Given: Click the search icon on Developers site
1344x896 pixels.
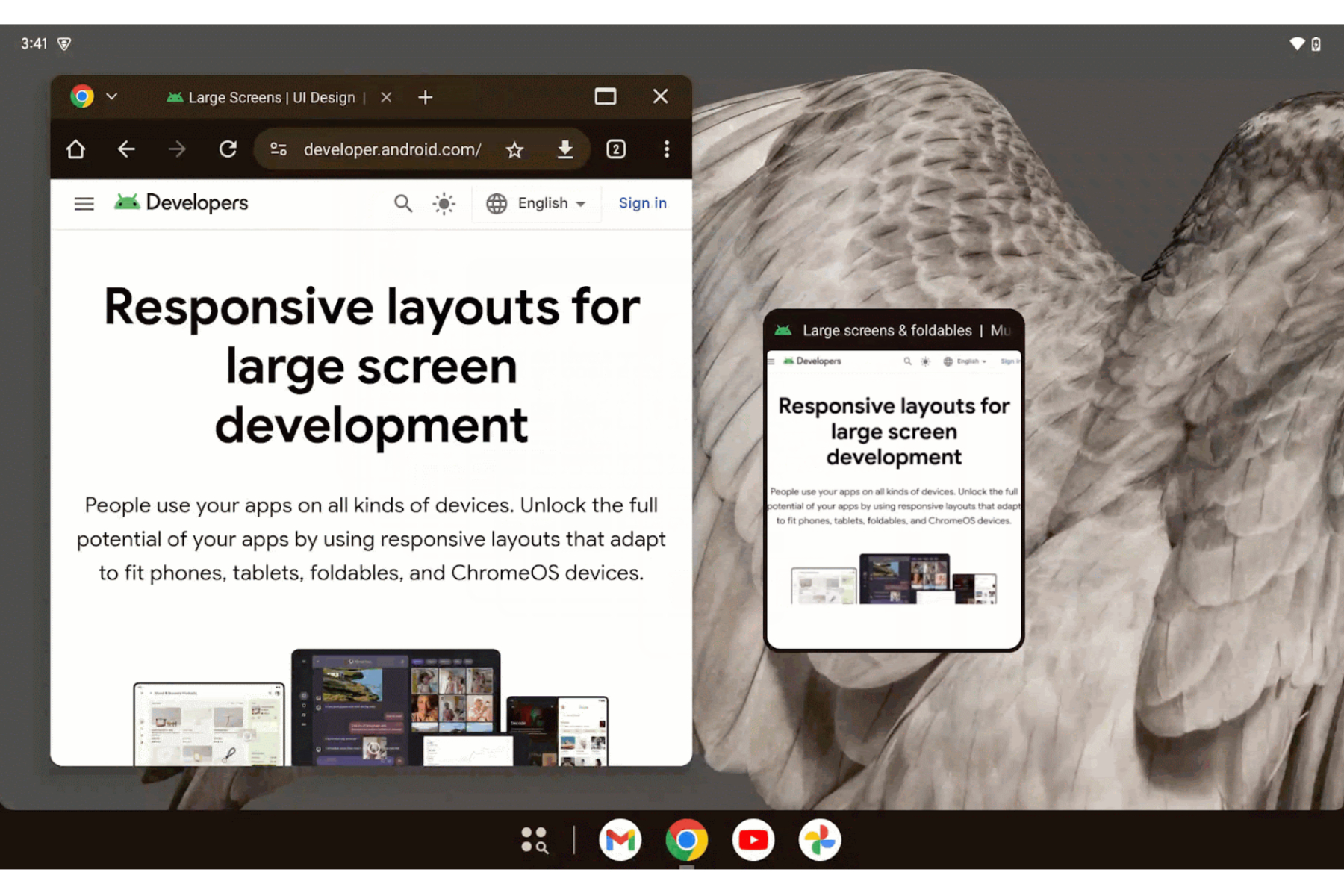Looking at the screenshot, I should pyautogui.click(x=402, y=203).
